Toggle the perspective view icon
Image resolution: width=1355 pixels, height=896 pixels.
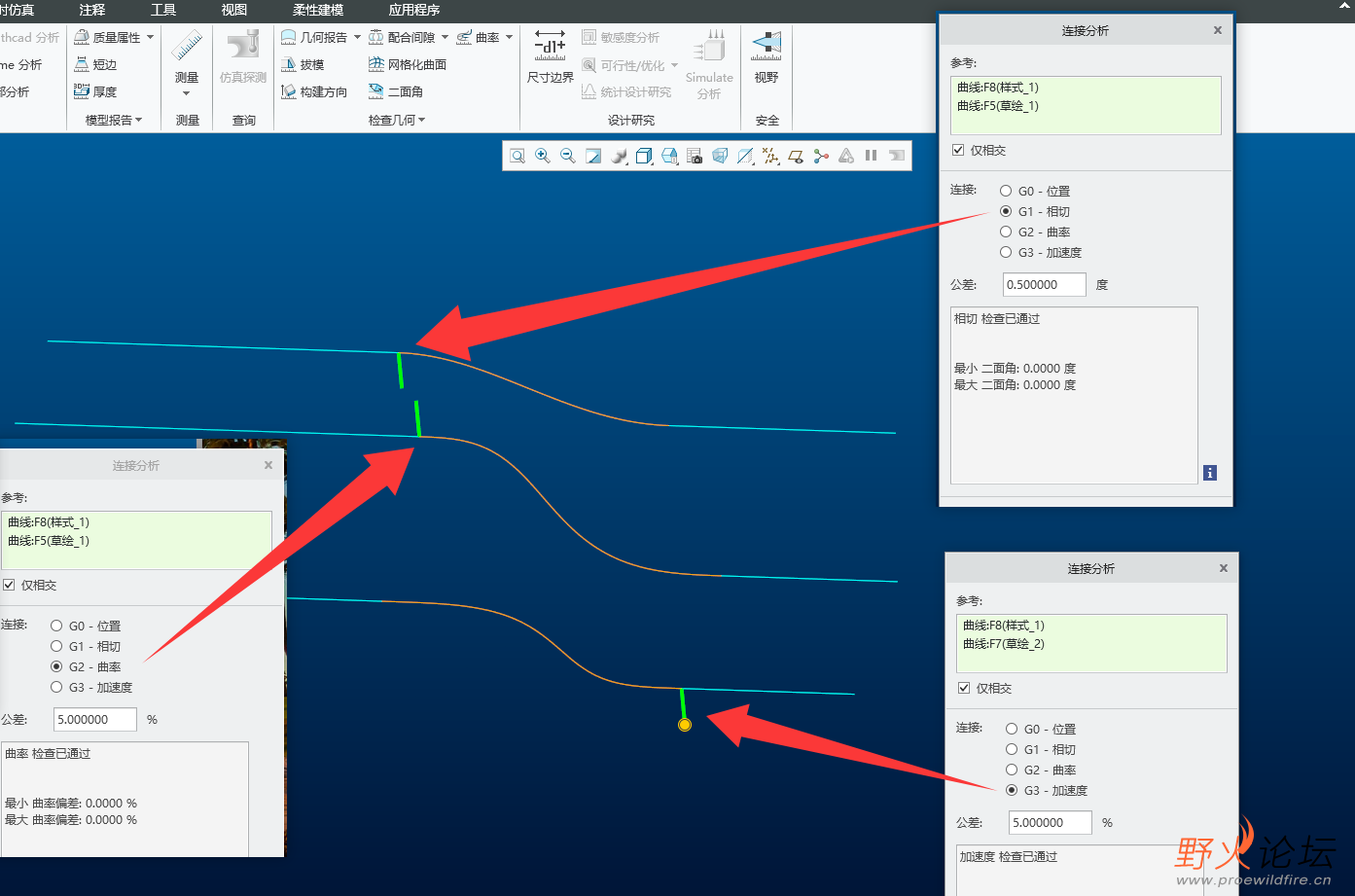pyautogui.click(x=720, y=156)
